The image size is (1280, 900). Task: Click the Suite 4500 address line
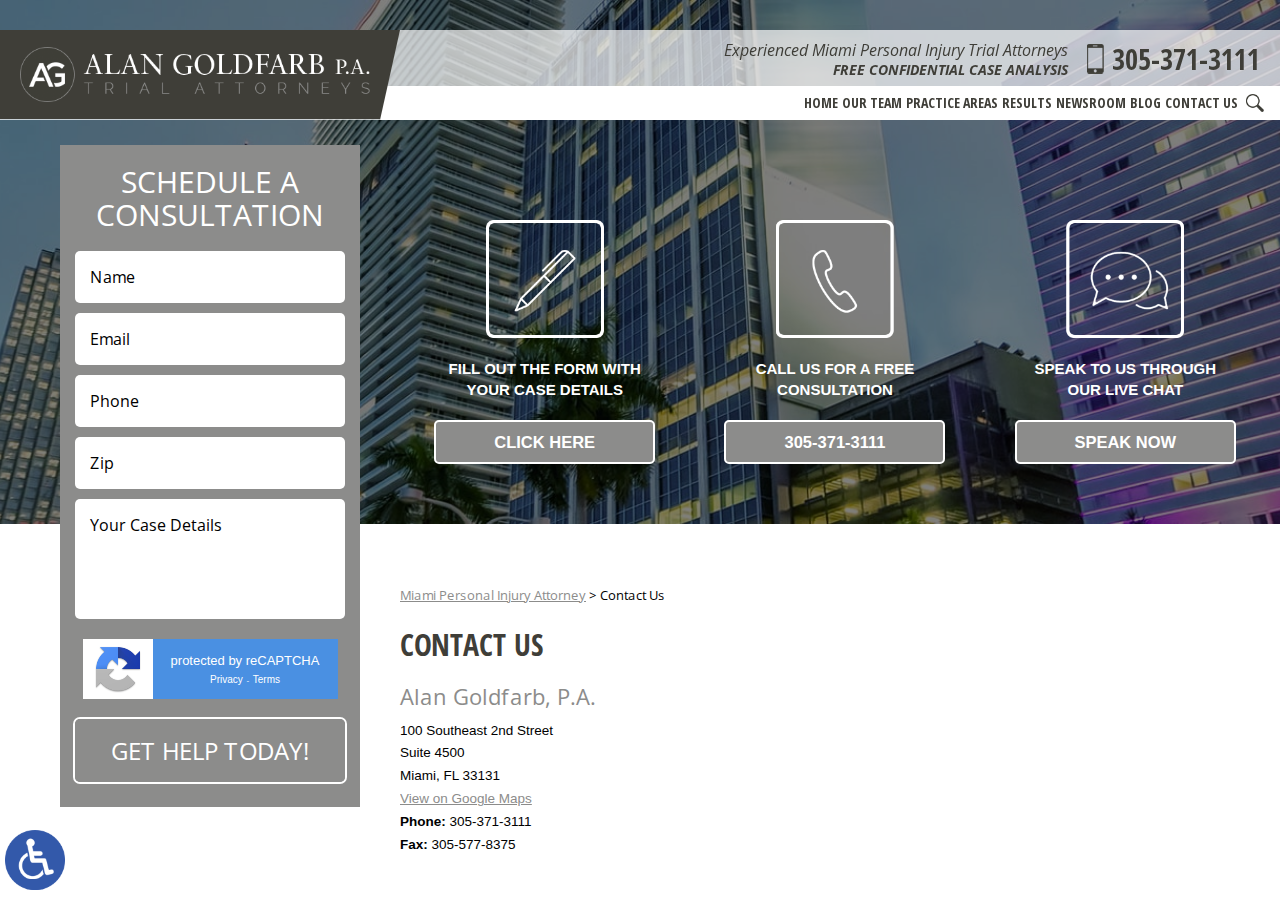coord(432,752)
